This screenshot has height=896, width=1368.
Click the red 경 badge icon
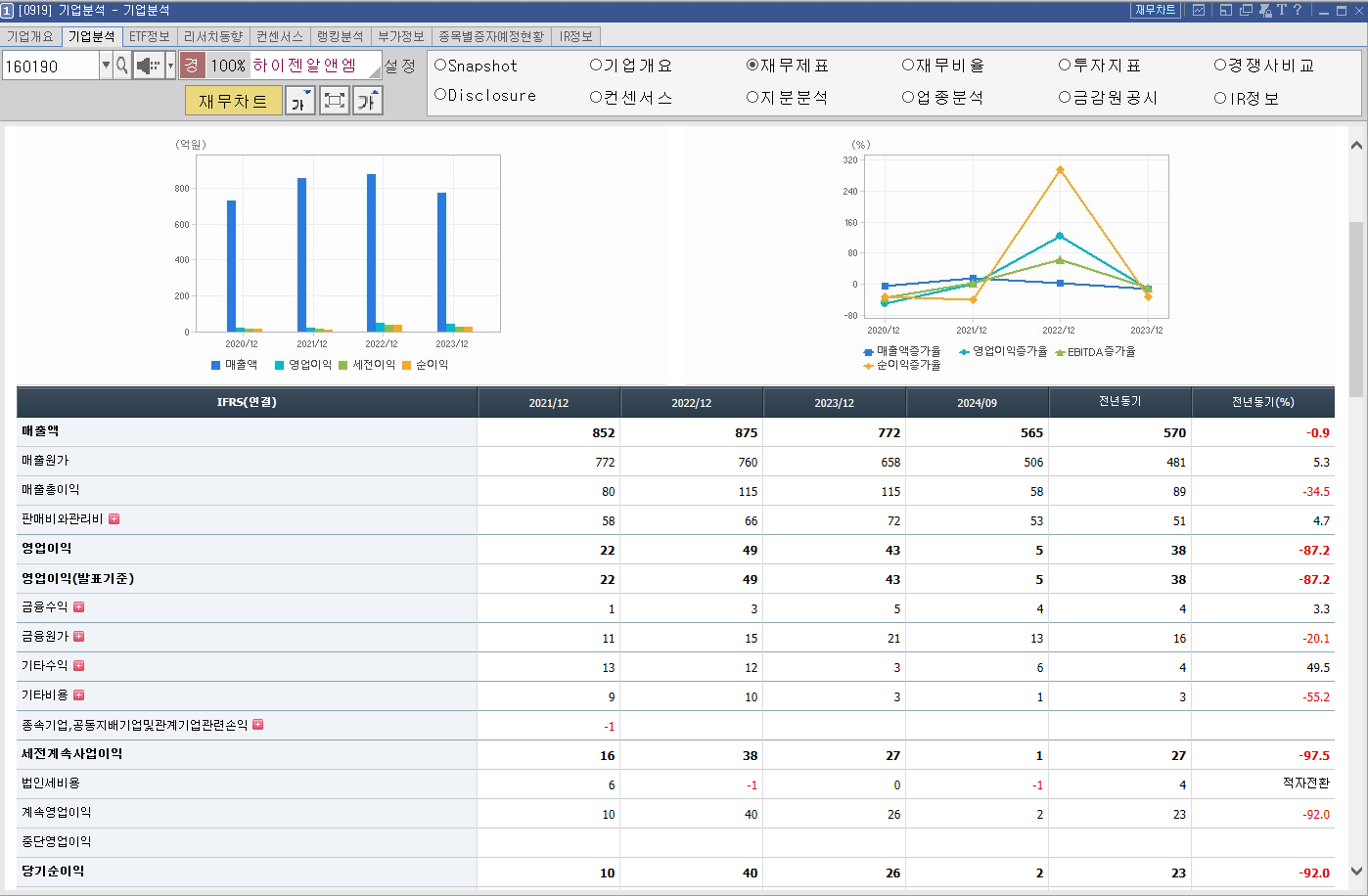coord(192,66)
